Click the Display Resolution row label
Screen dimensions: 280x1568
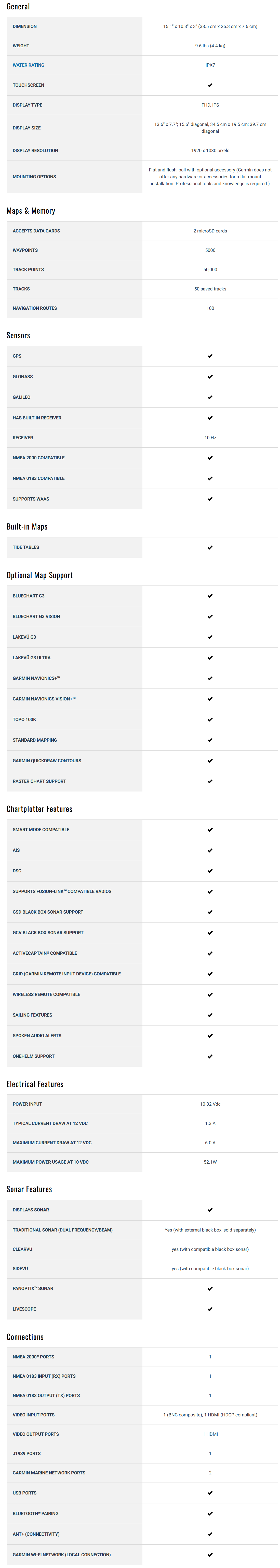pyautogui.click(x=35, y=150)
